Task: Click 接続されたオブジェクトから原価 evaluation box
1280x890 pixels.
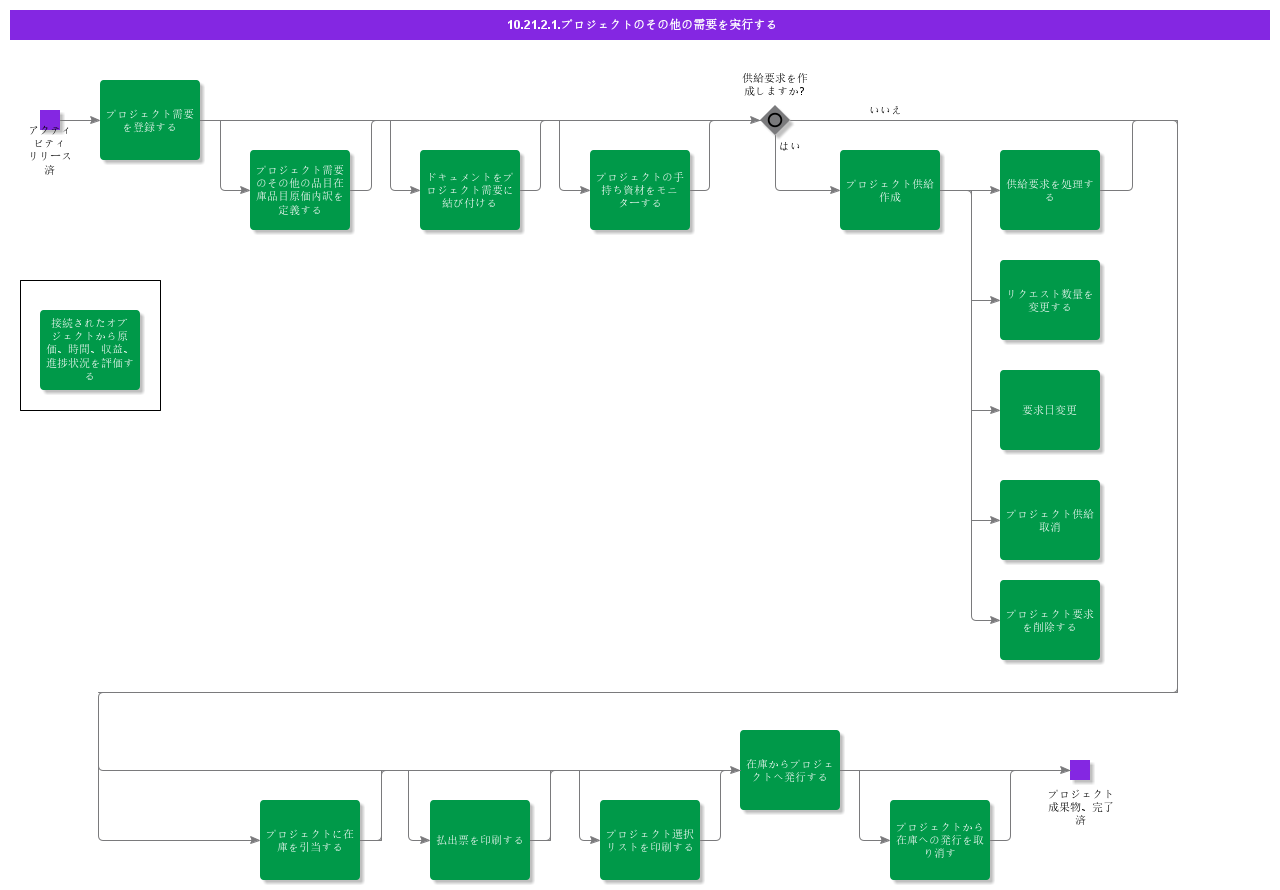Action: pos(90,350)
